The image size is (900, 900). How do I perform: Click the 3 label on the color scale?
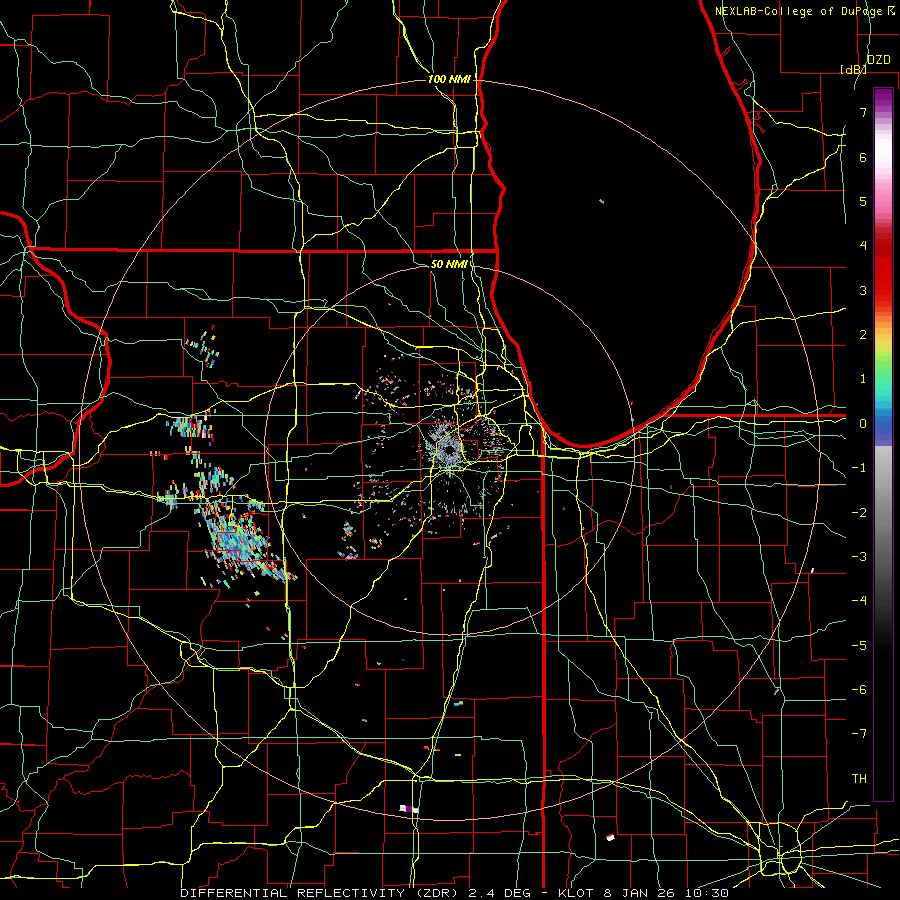point(863,290)
